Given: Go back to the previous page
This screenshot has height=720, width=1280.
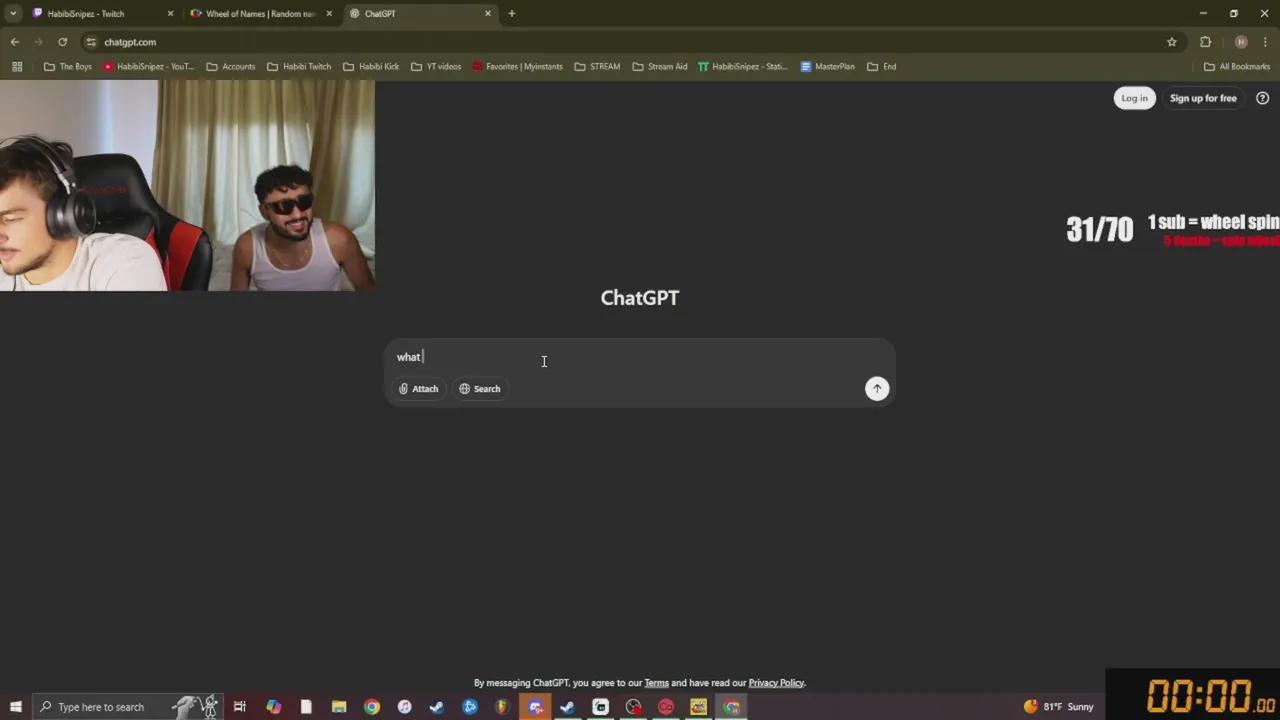Looking at the screenshot, I should tap(14, 42).
